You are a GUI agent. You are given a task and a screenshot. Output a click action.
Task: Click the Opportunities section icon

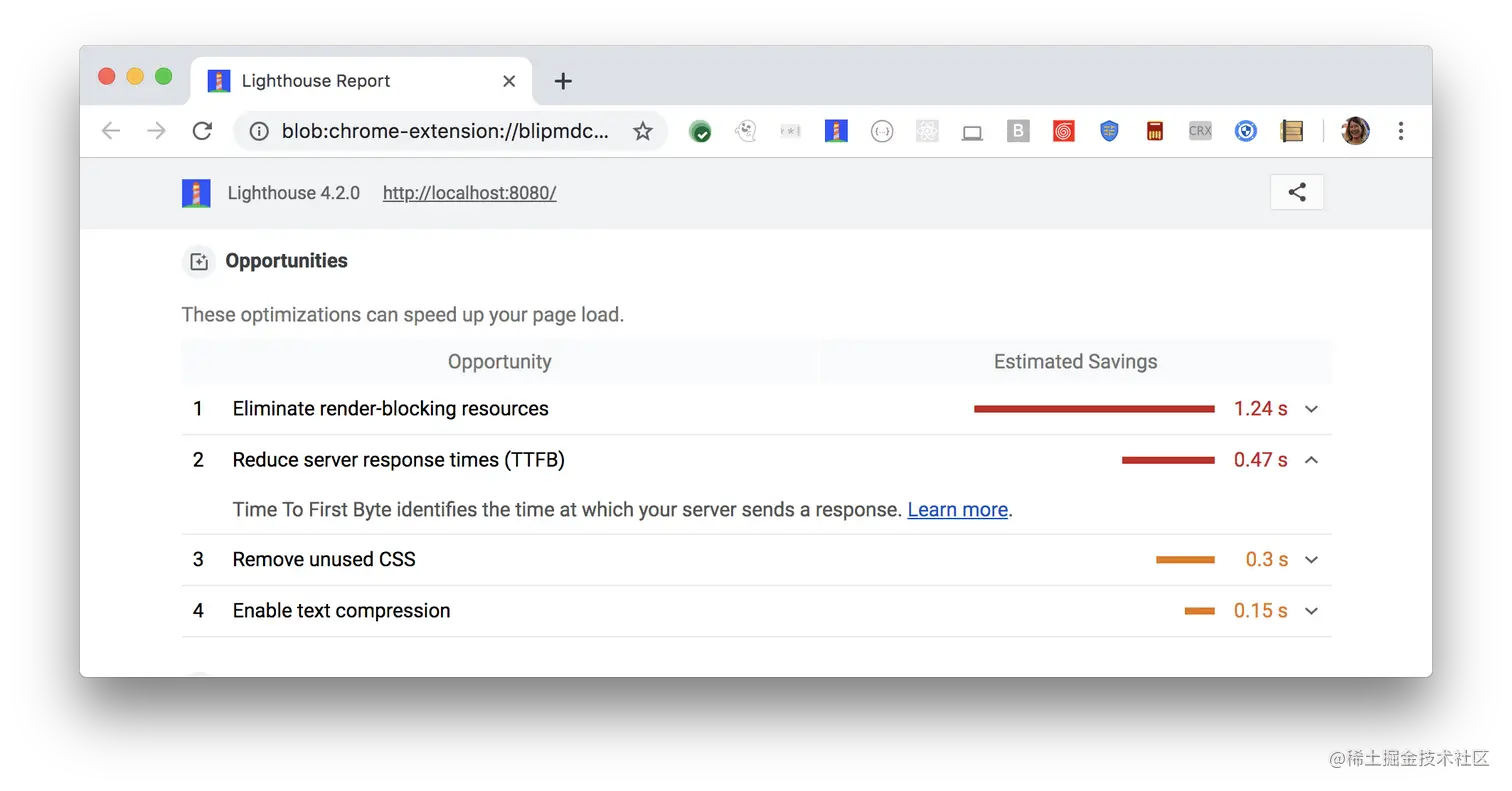click(199, 262)
